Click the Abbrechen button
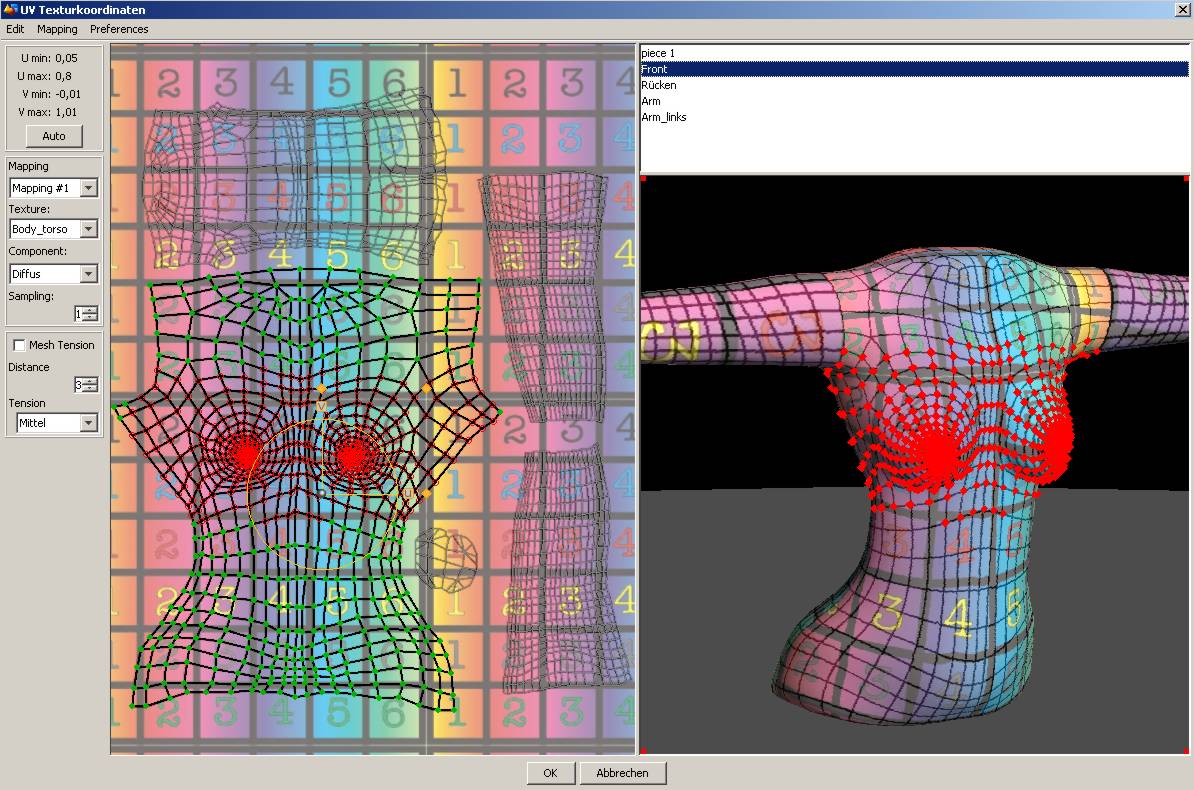This screenshot has height=790, width=1194. pyautogui.click(x=622, y=773)
